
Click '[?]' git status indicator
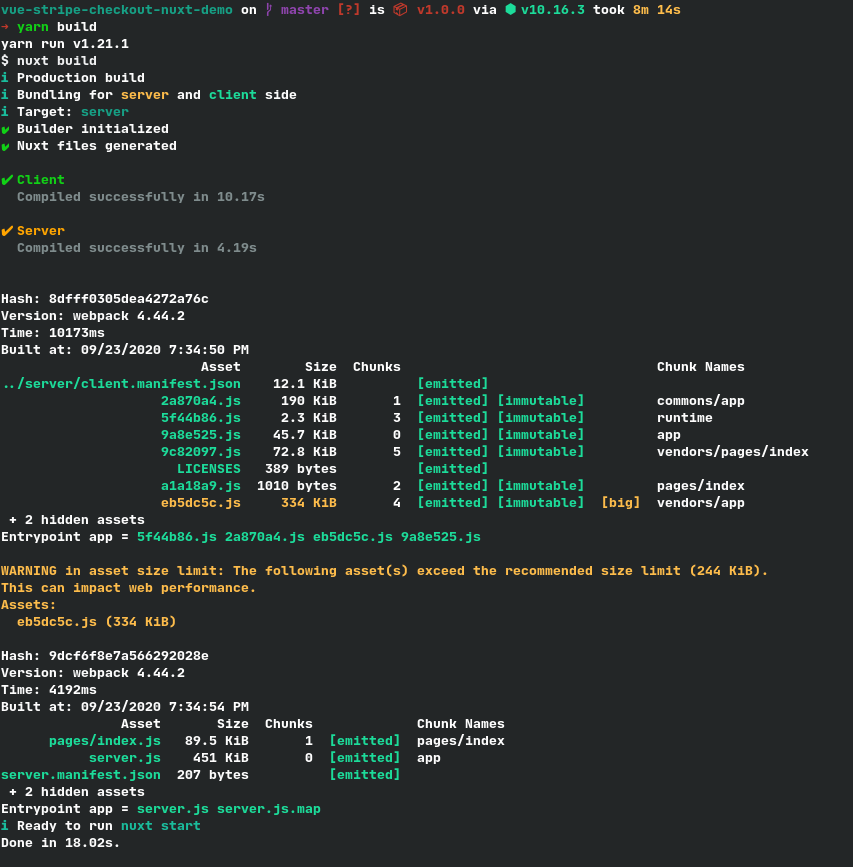pos(349,10)
